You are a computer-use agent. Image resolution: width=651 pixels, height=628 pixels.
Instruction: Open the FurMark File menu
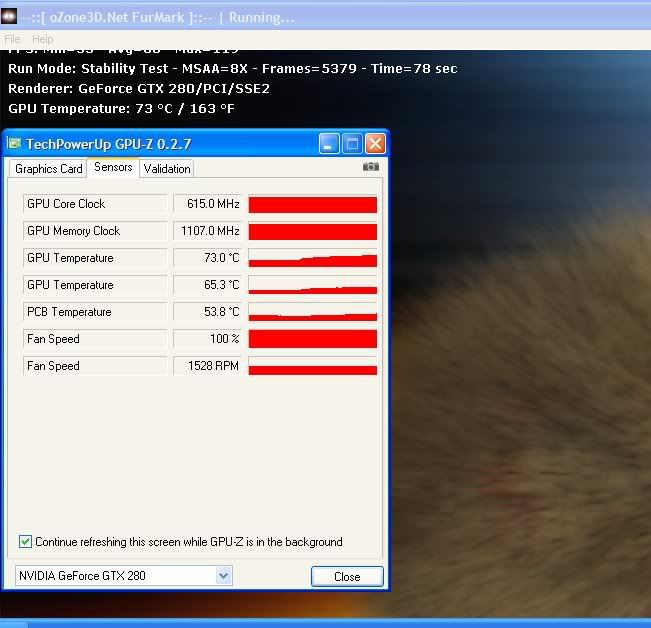12,39
